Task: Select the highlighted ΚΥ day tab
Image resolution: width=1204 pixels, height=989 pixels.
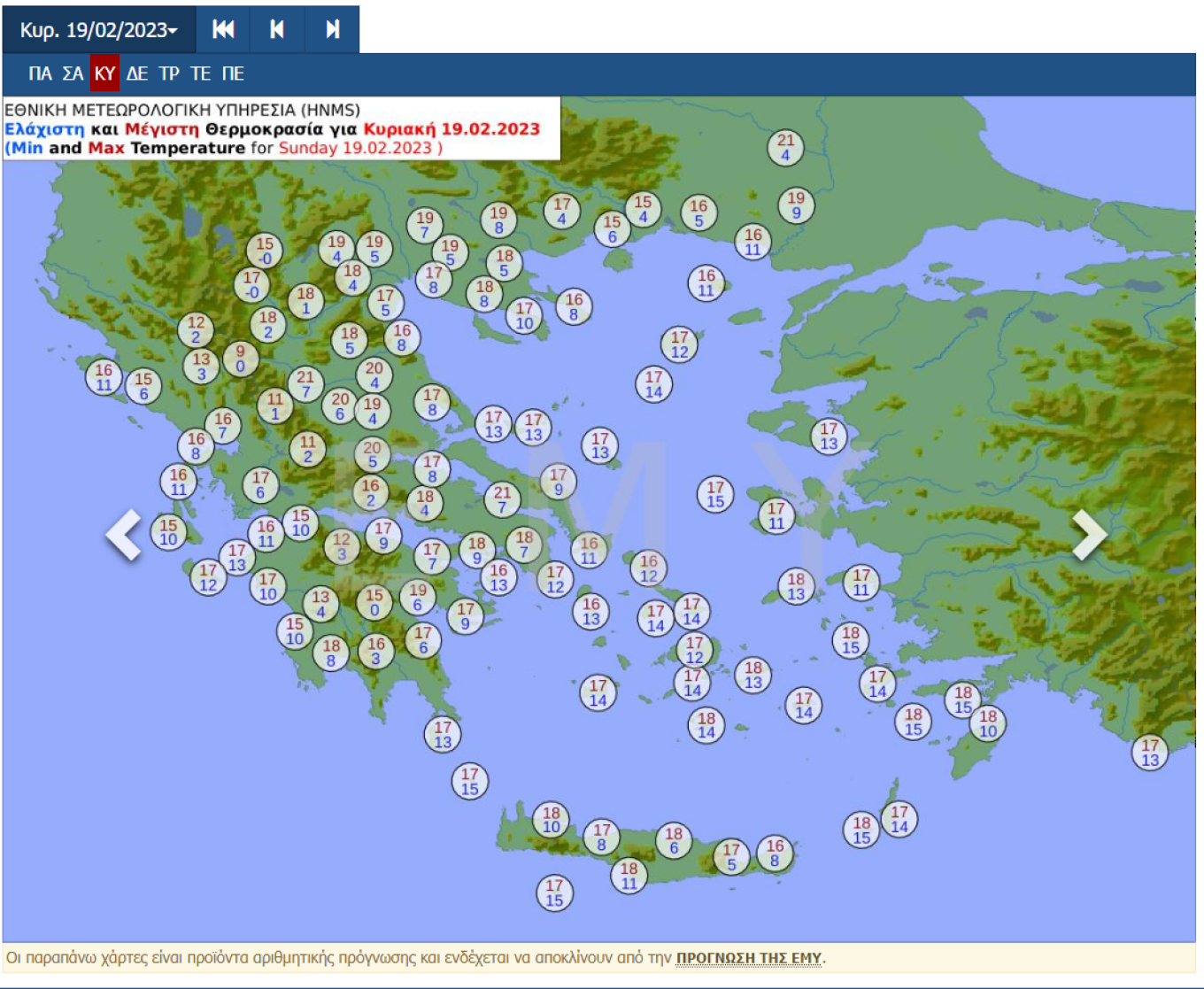Action: point(104,73)
